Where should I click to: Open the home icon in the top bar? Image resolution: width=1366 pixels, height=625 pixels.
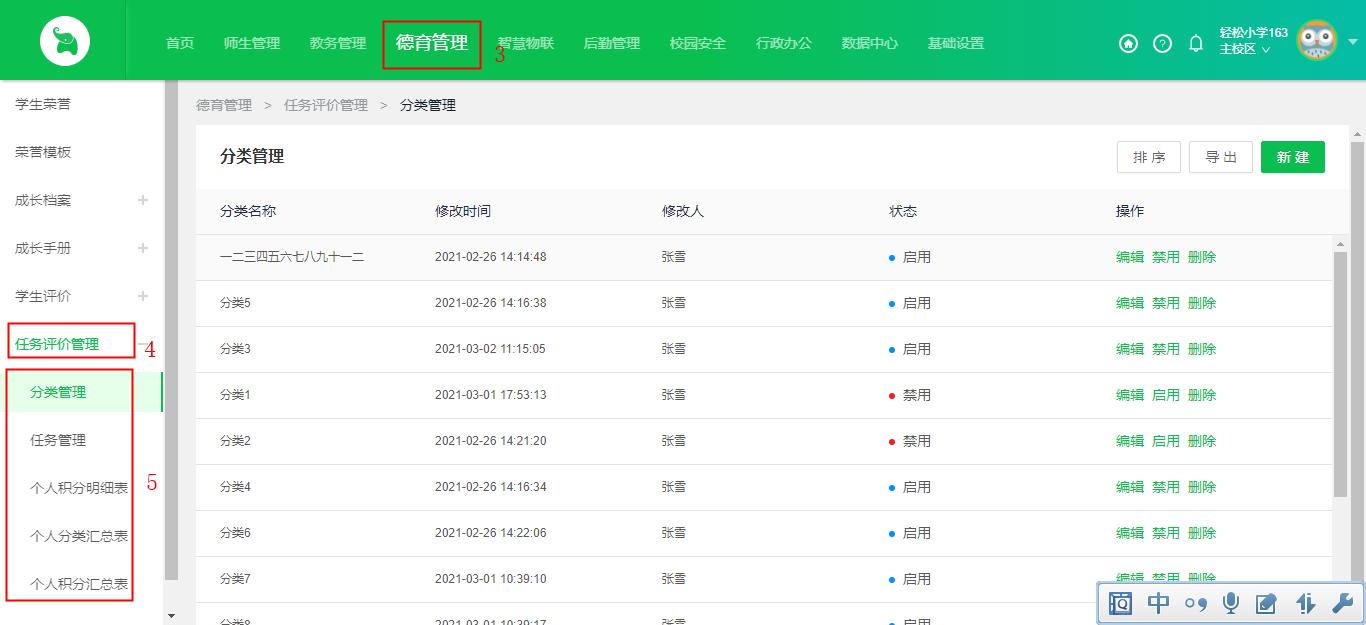pyautogui.click(x=1128, y=44)
